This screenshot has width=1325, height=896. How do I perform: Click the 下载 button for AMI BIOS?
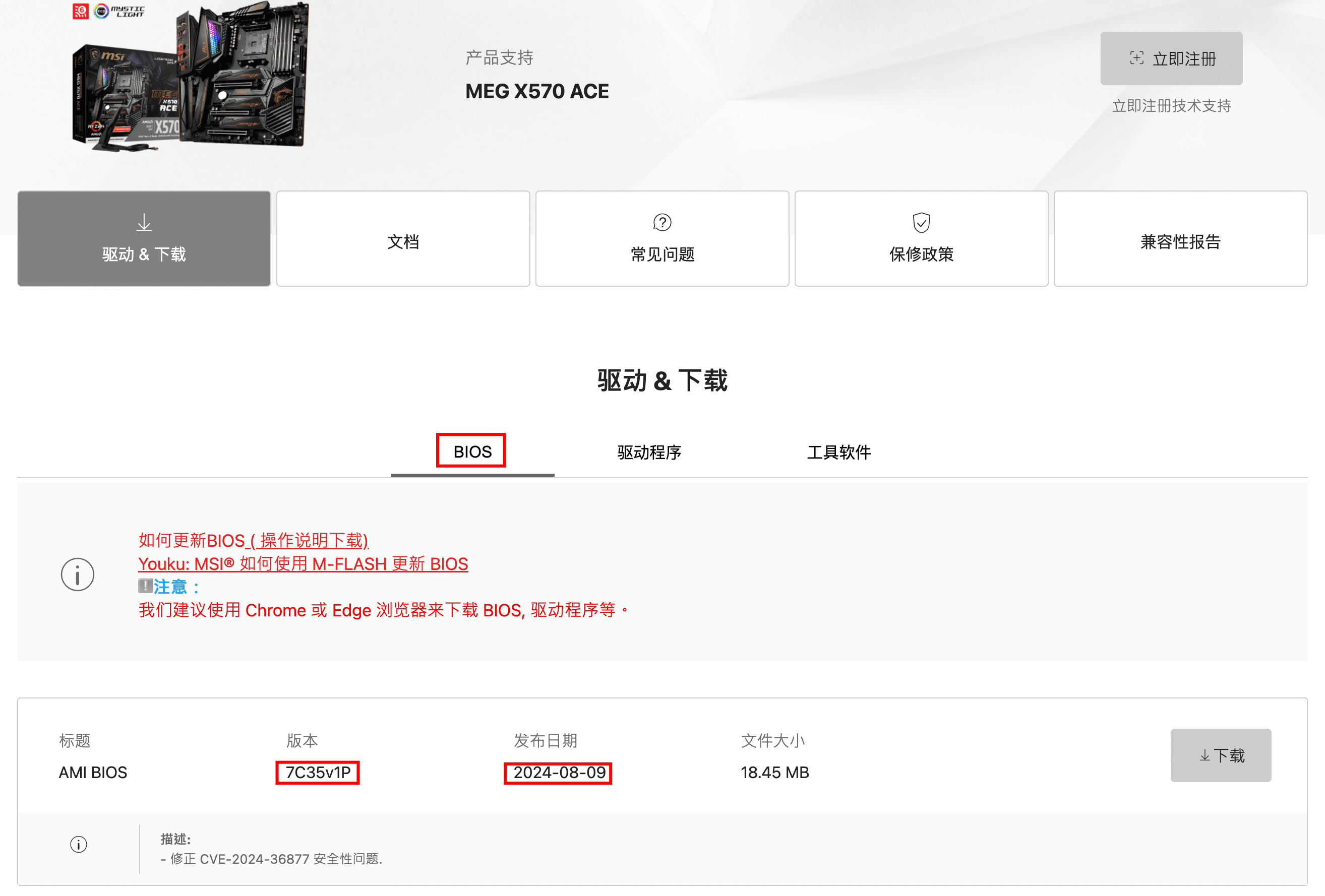point(1221,755)
